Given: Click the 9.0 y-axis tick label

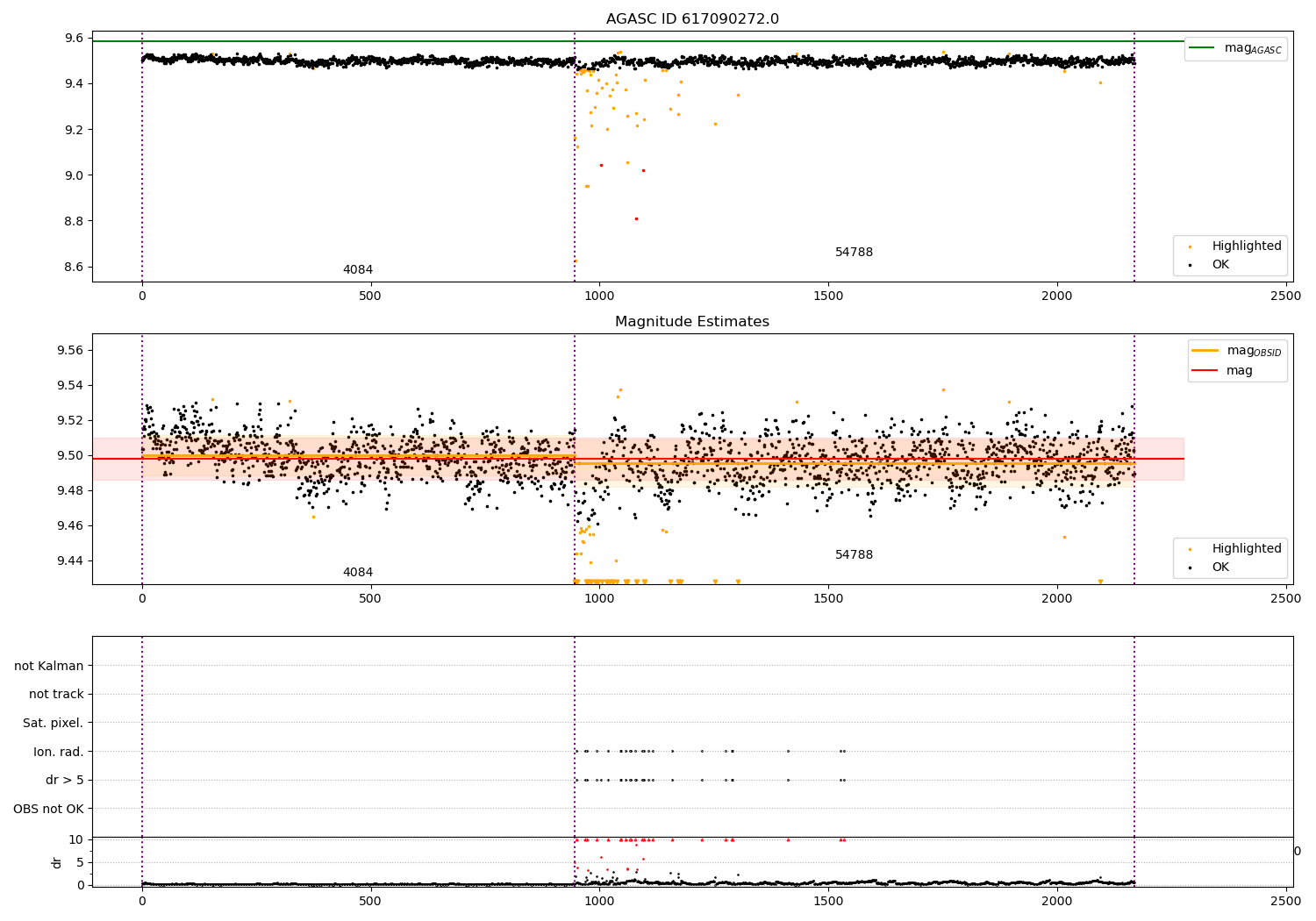Looking at the screenshot, I should [x=74, y=175].
